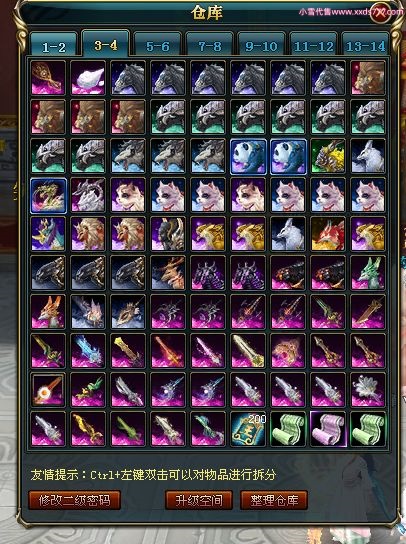406x544 pixels.
Task: Click the green dragon head icon
Action: pyautogui.click(x=368, y=273)
